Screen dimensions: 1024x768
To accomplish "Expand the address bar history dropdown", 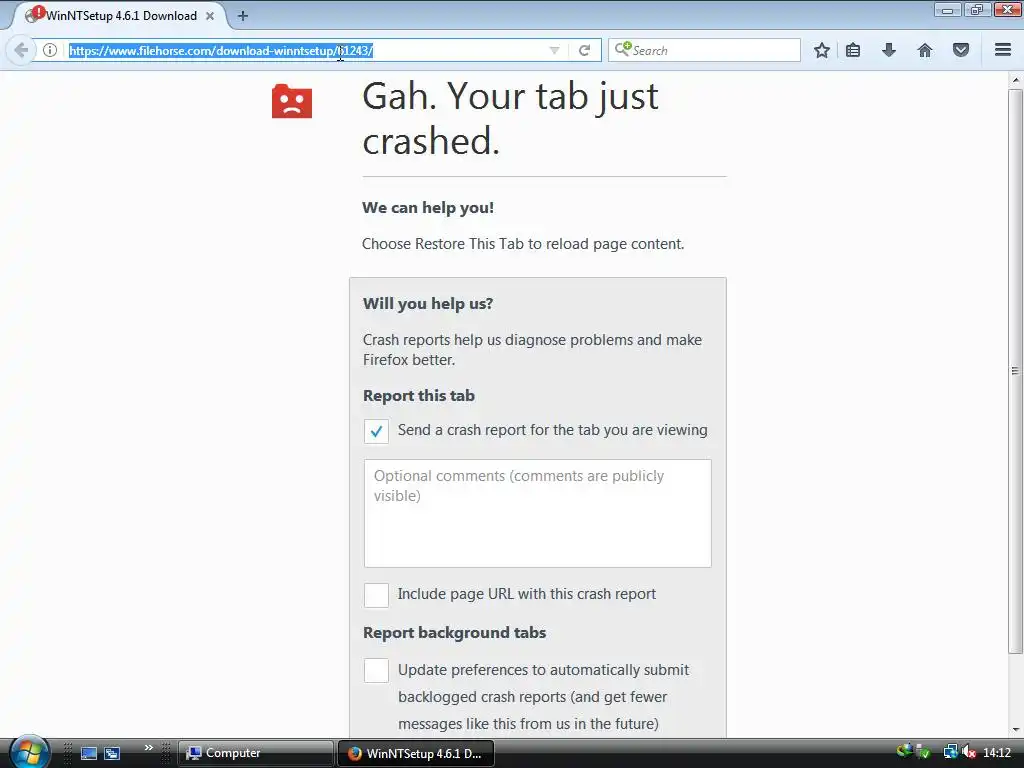I will [554, 50].
